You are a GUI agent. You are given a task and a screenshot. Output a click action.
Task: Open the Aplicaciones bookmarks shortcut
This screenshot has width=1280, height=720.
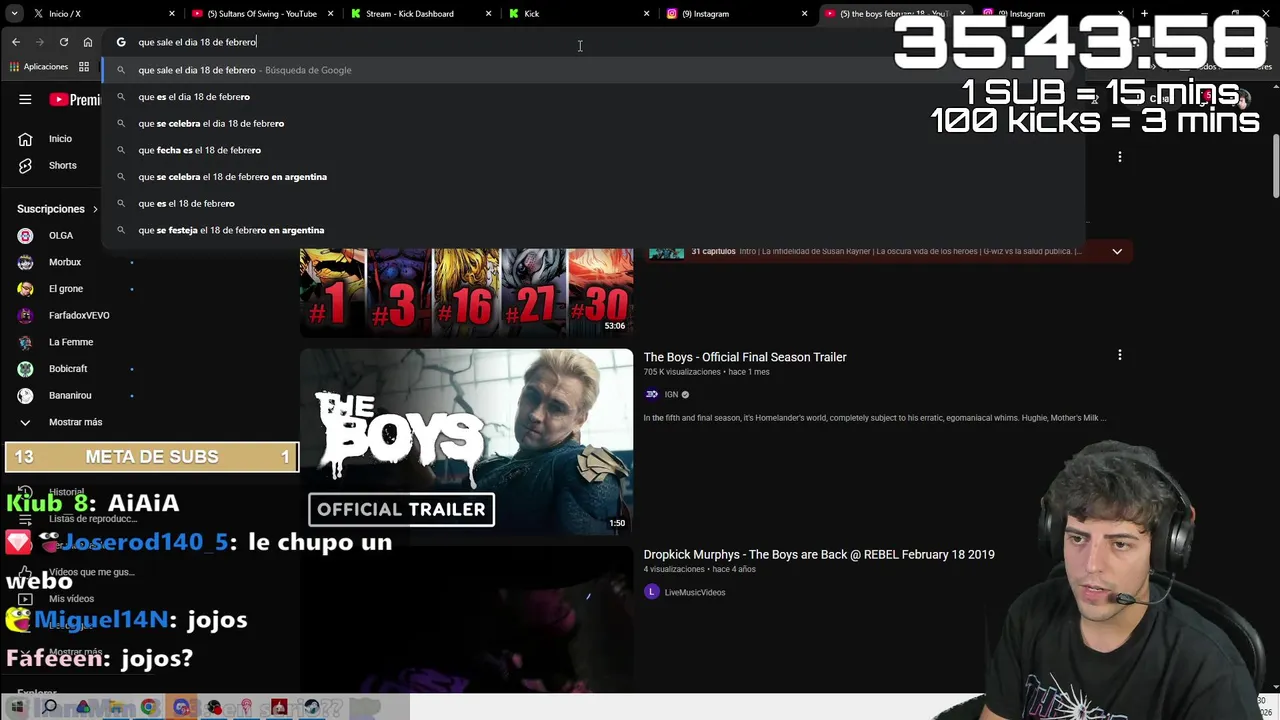[x=39, y=67]
